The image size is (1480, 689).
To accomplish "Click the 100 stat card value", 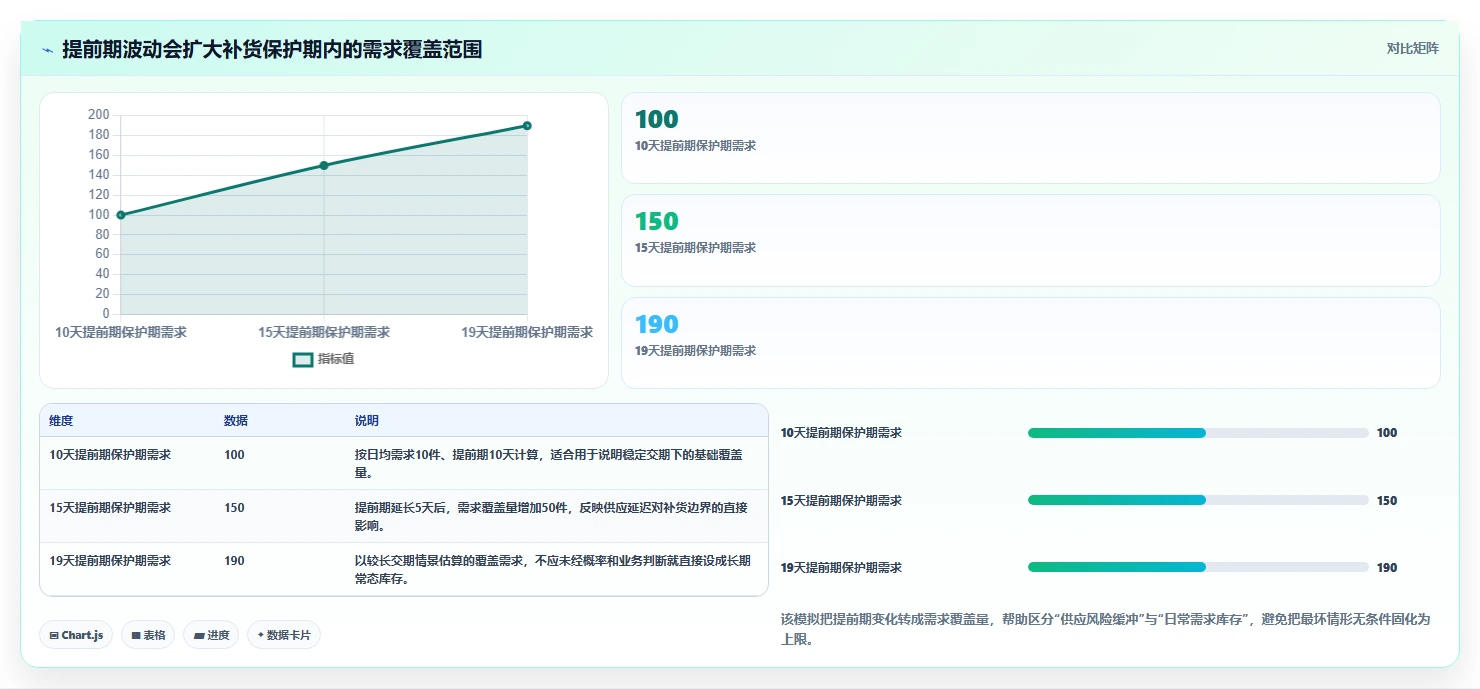I will pos(656,120).
